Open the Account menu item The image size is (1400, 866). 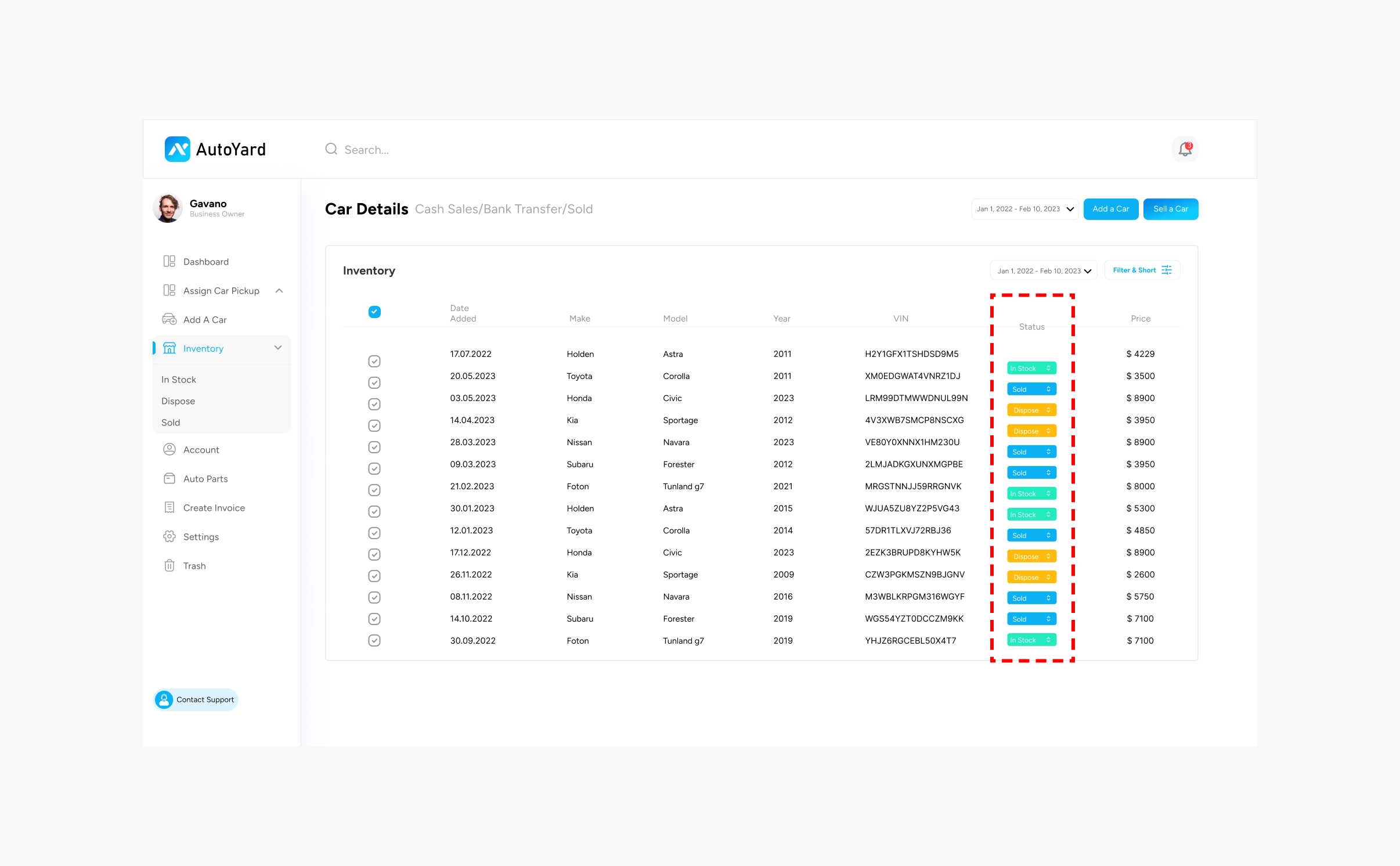tap(201, 449)
